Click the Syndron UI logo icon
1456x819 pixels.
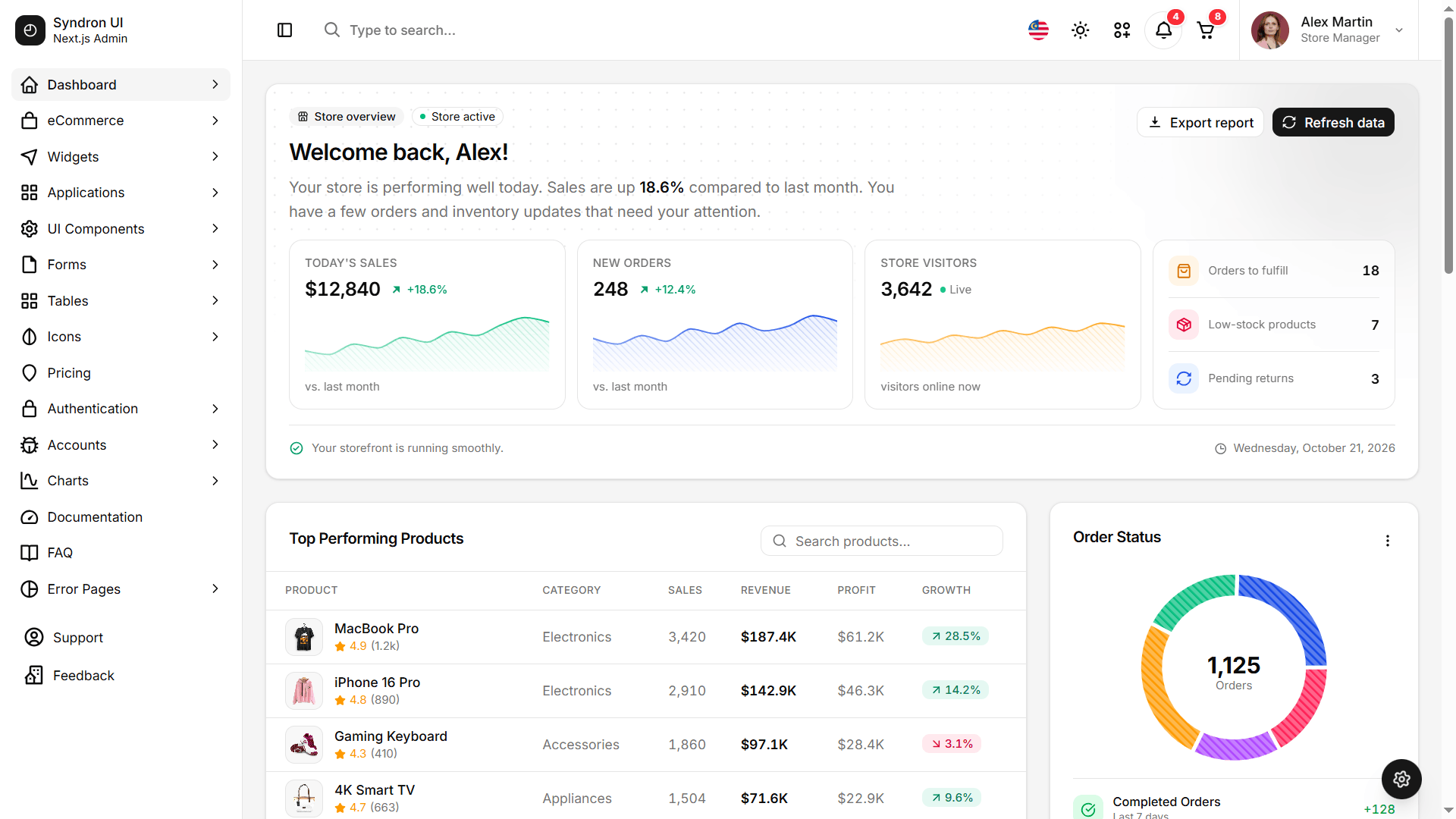point(30,30)
